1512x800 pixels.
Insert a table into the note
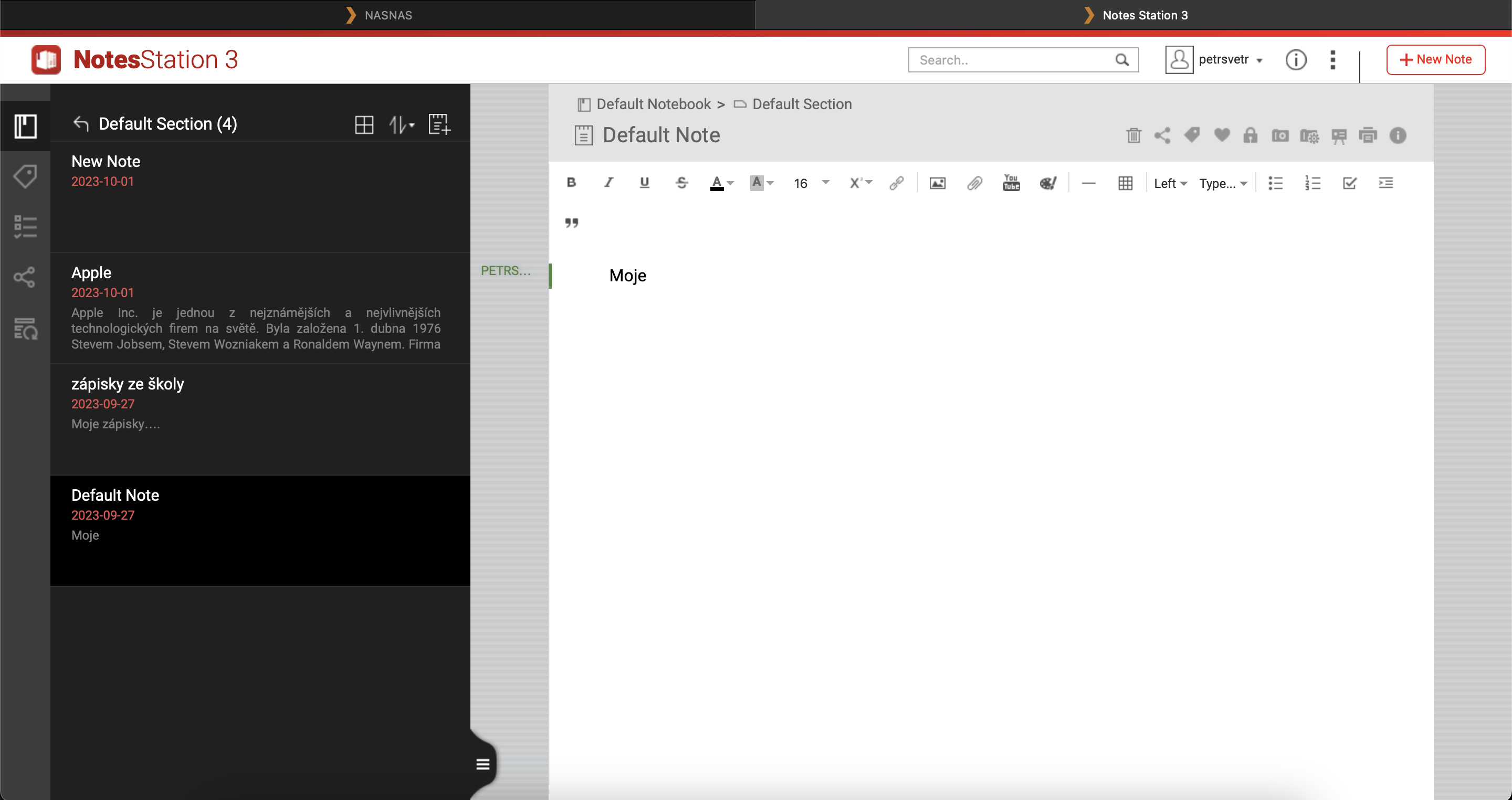click(x=1125, y=183)
